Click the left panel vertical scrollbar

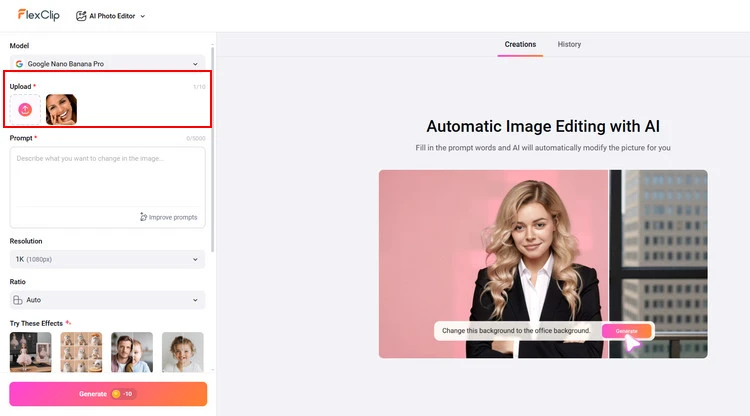tap(212, 149)
